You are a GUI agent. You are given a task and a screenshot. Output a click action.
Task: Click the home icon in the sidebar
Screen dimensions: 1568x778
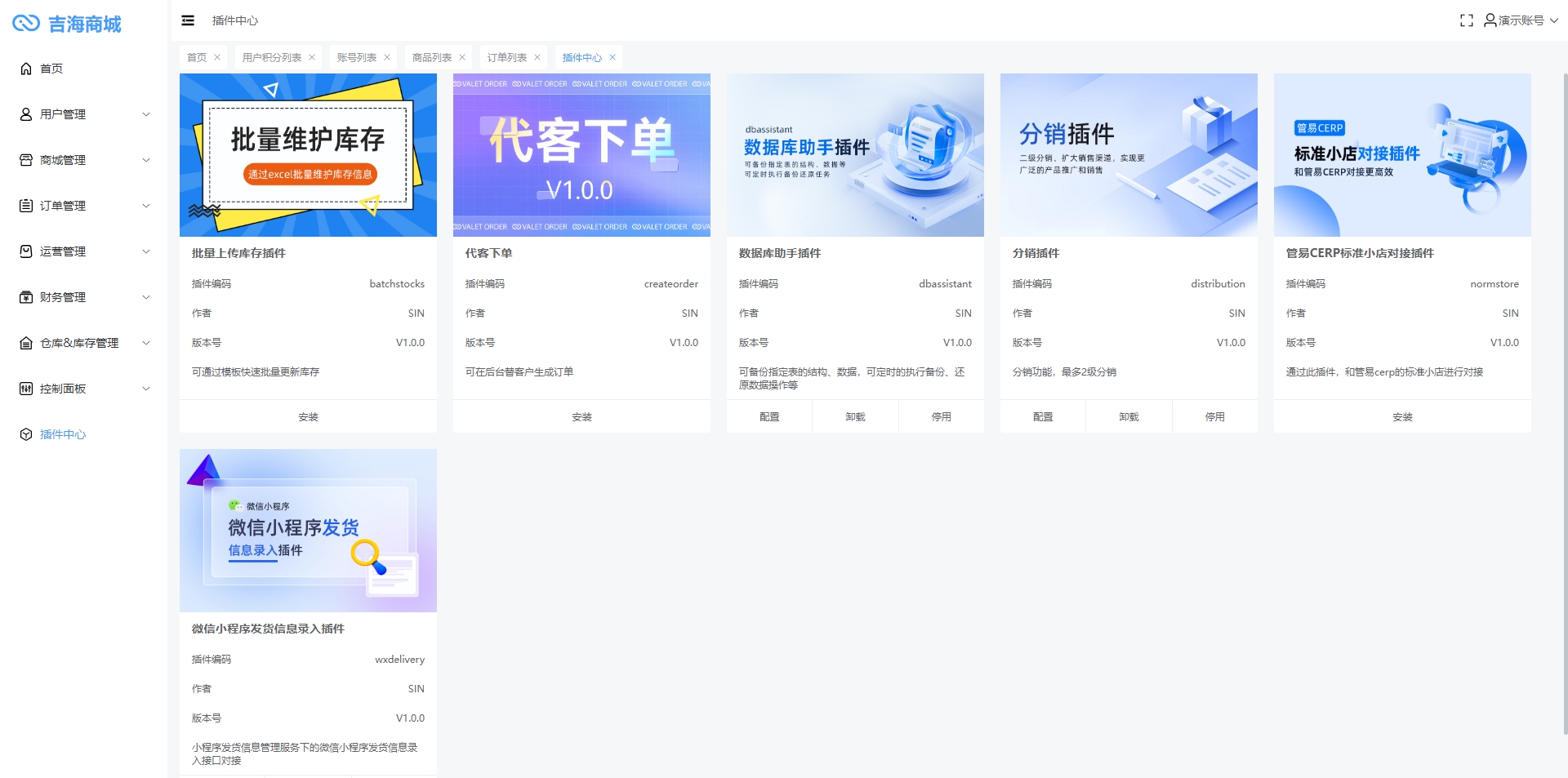point(26,69)
